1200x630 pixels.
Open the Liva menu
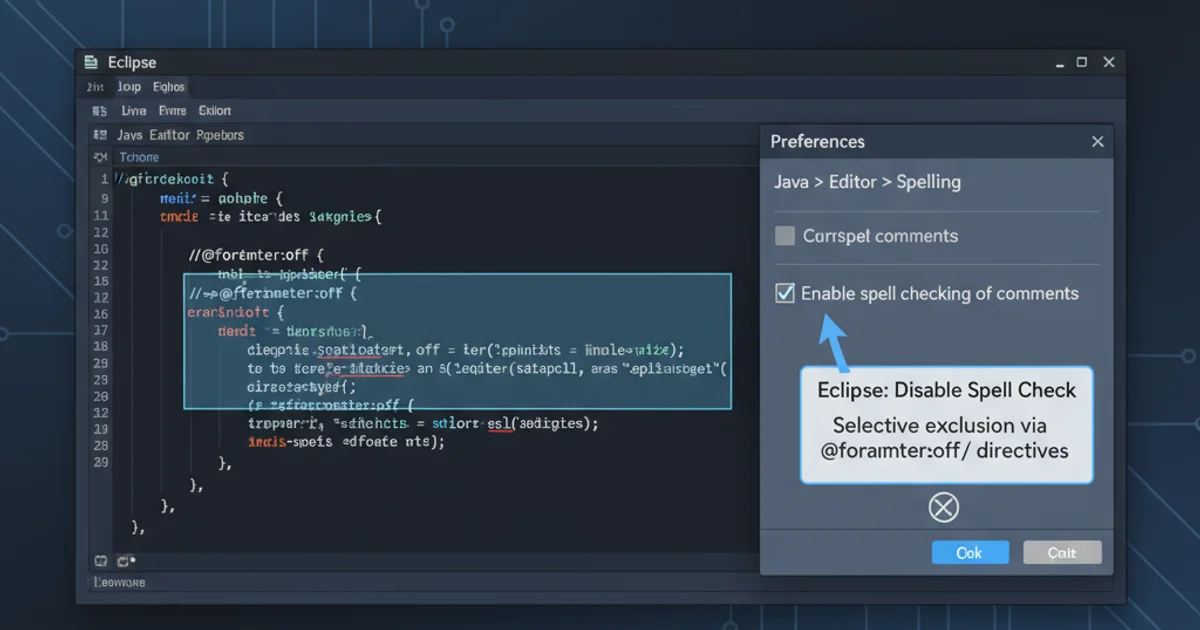(134, 111)
